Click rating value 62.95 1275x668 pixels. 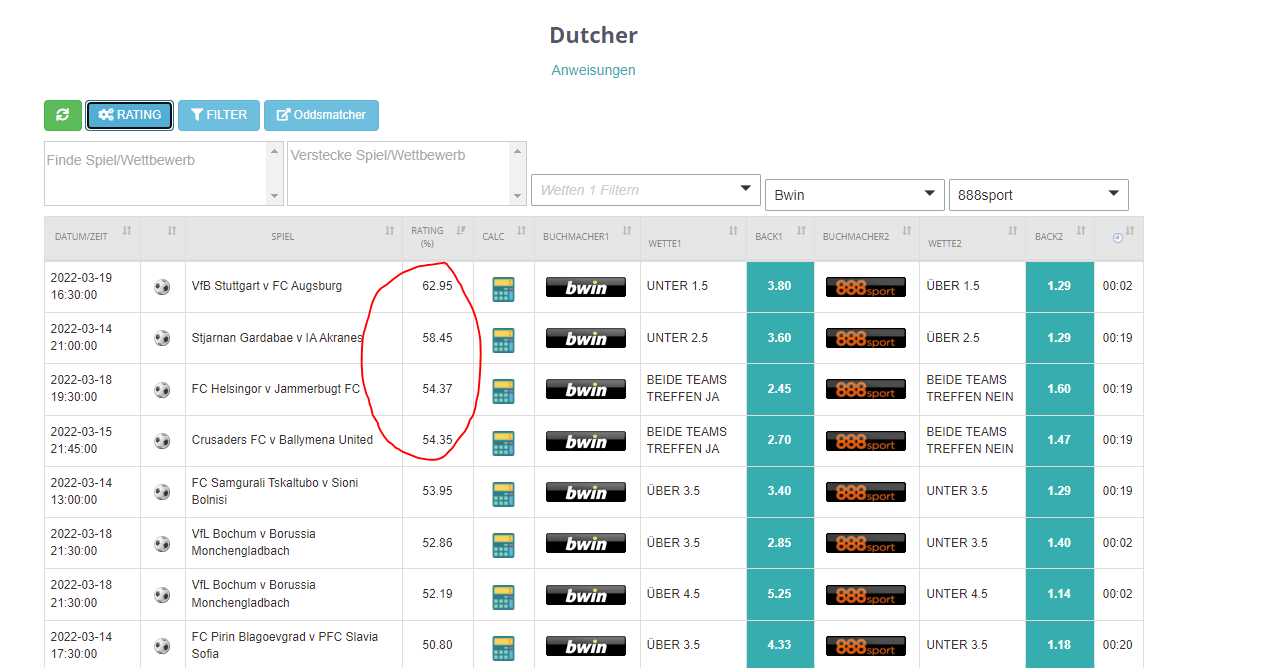tap(437, 286)
